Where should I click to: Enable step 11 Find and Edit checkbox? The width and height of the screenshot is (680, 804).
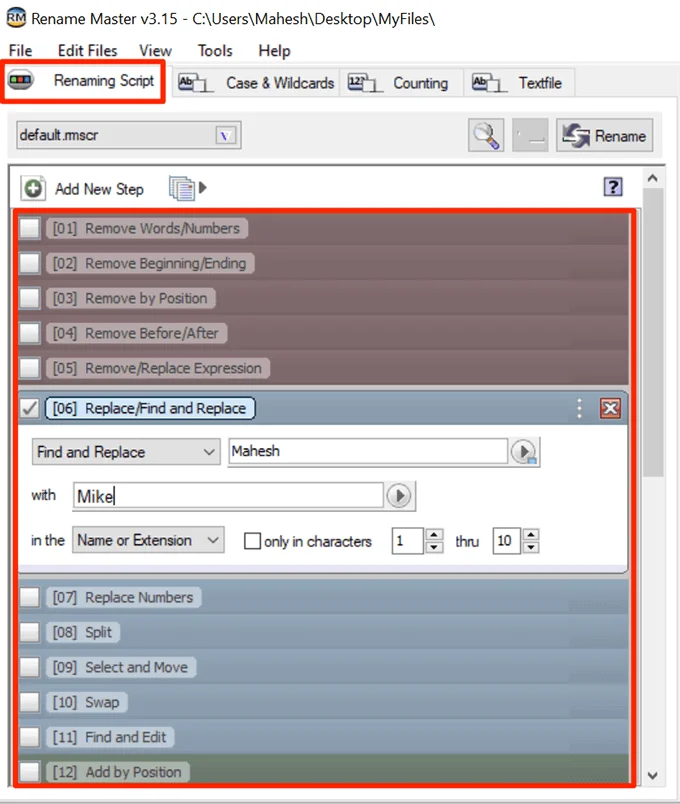tap(29, 737)
